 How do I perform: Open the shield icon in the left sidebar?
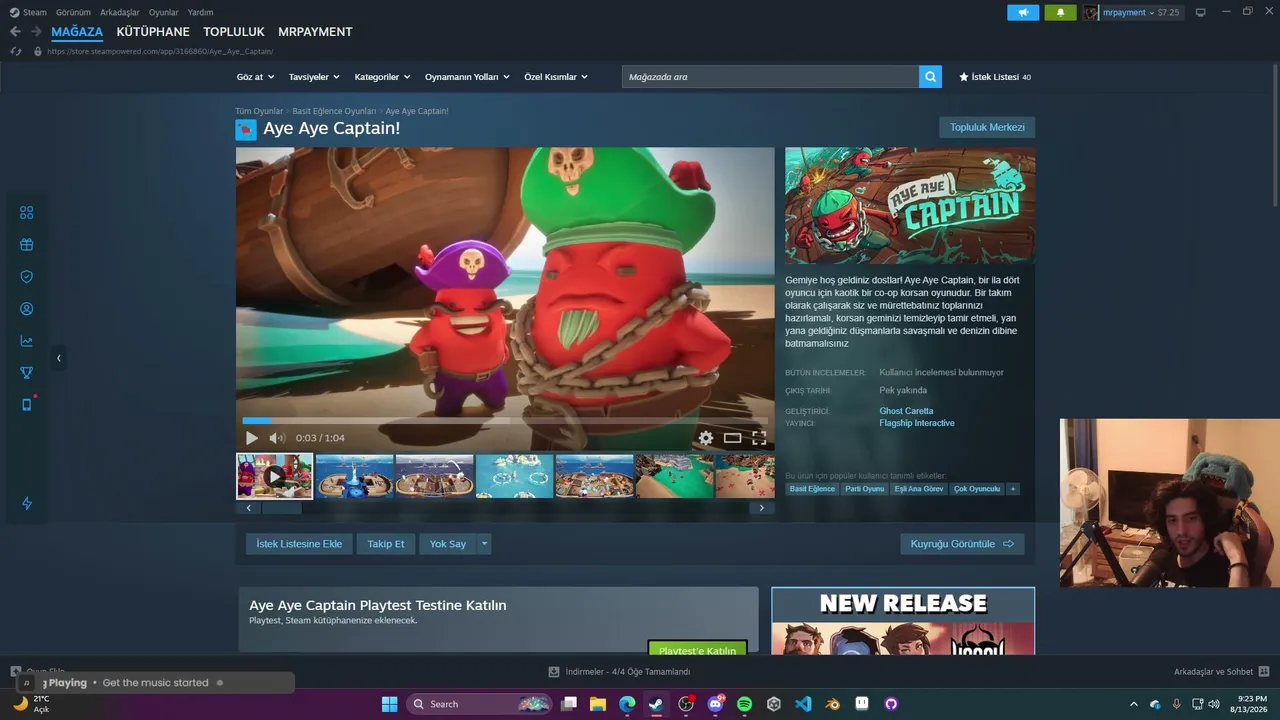27,277
